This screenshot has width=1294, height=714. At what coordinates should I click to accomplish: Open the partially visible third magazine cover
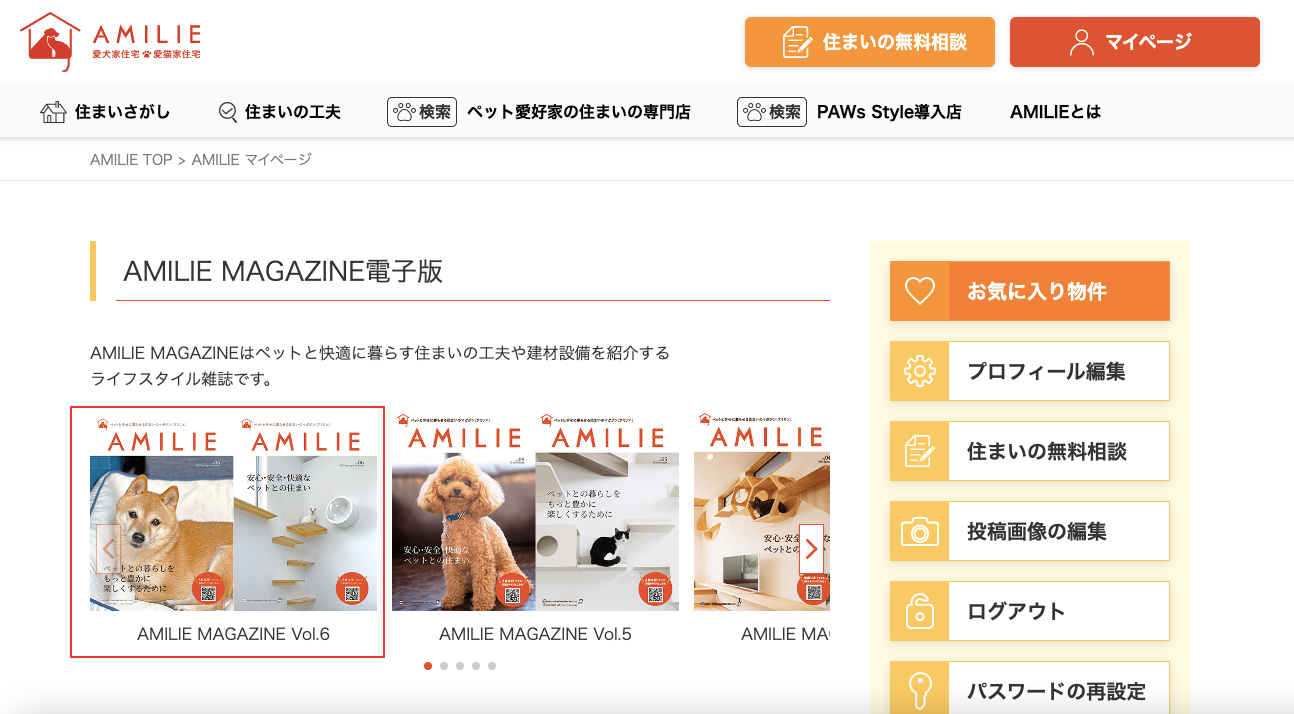point(762,511)
